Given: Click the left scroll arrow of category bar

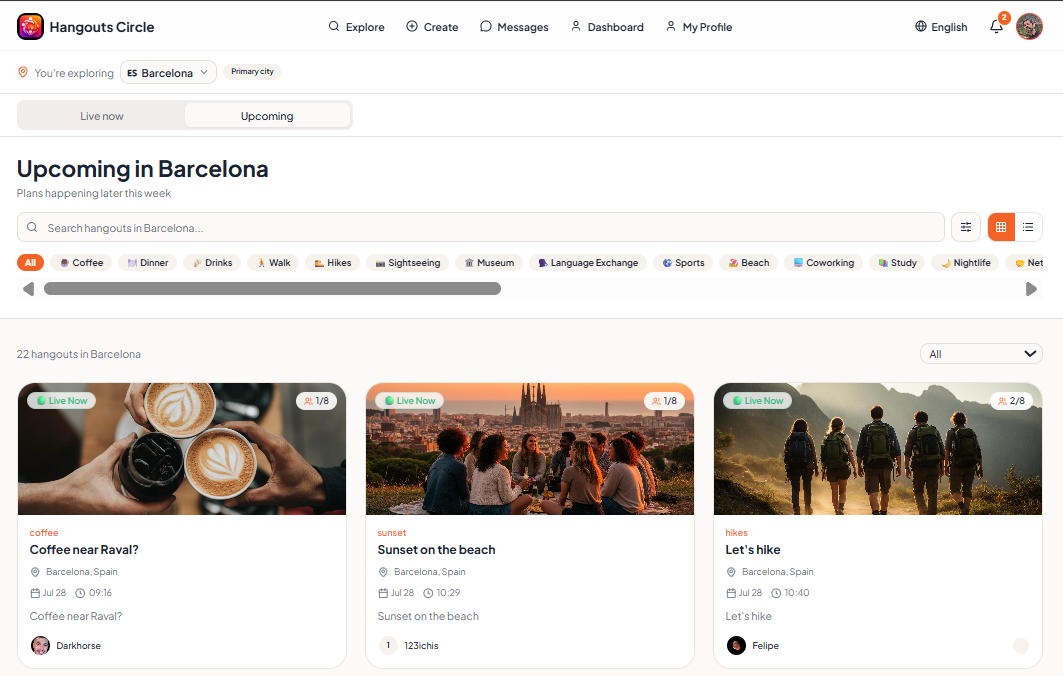Looking at the screenshot, I should point(28,289).
